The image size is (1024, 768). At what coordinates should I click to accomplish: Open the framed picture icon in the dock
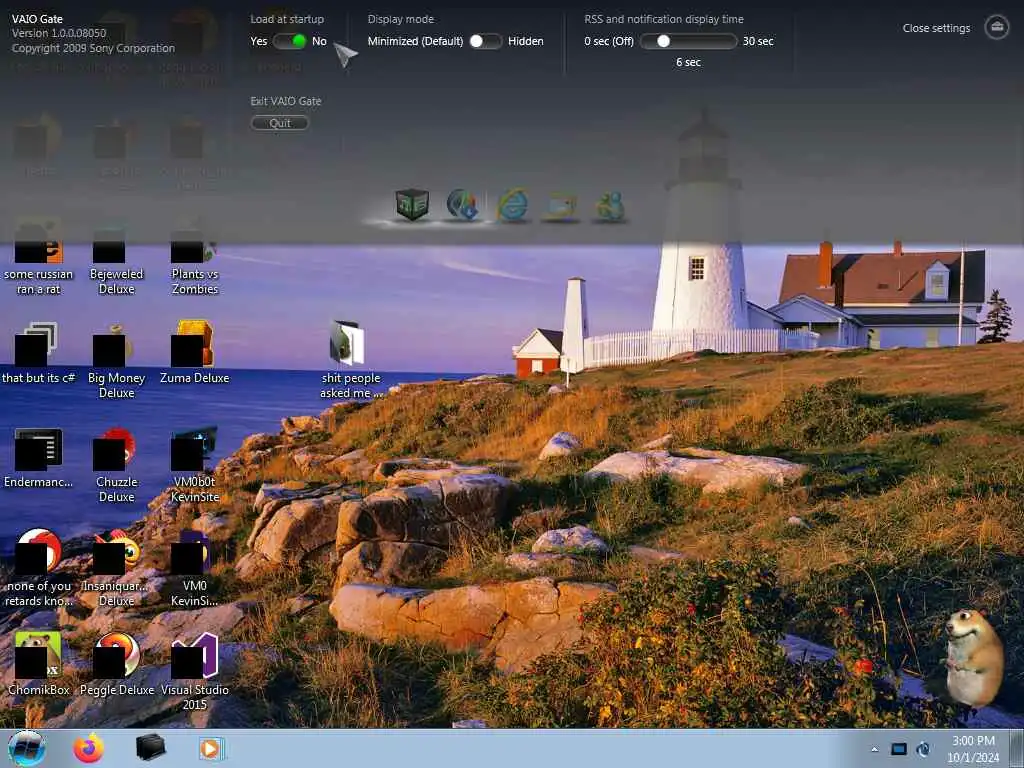tap(561, 206)
